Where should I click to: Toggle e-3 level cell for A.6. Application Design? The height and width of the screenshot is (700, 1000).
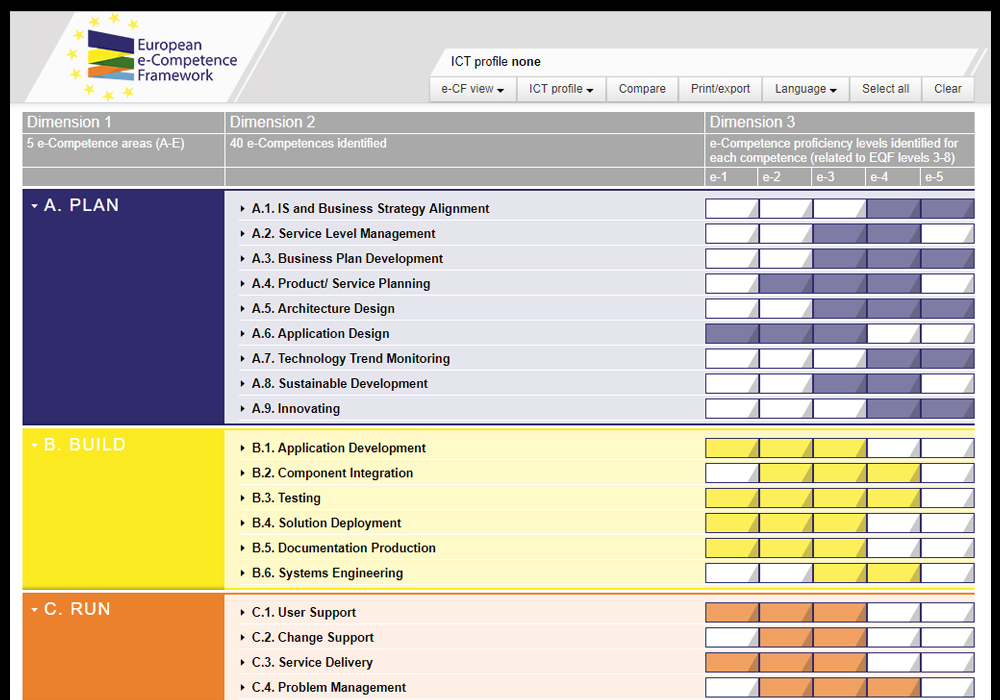839,334
